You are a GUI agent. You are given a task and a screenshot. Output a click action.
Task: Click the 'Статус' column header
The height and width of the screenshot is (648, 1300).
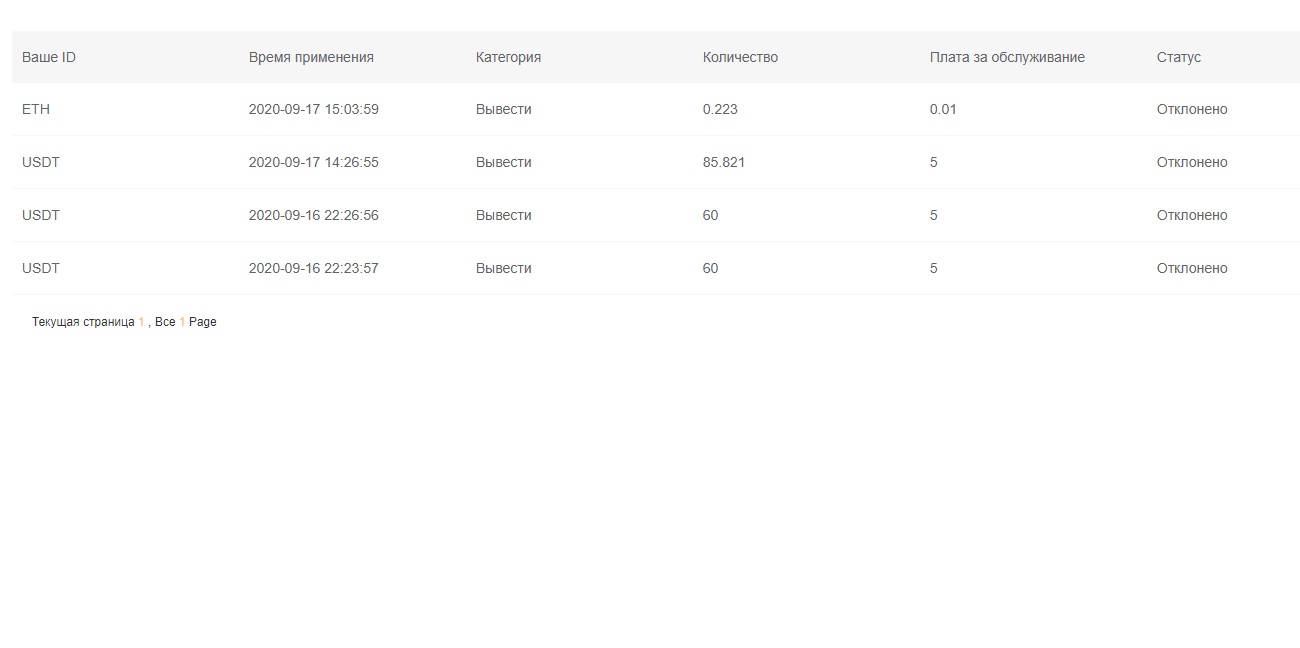1178,57
